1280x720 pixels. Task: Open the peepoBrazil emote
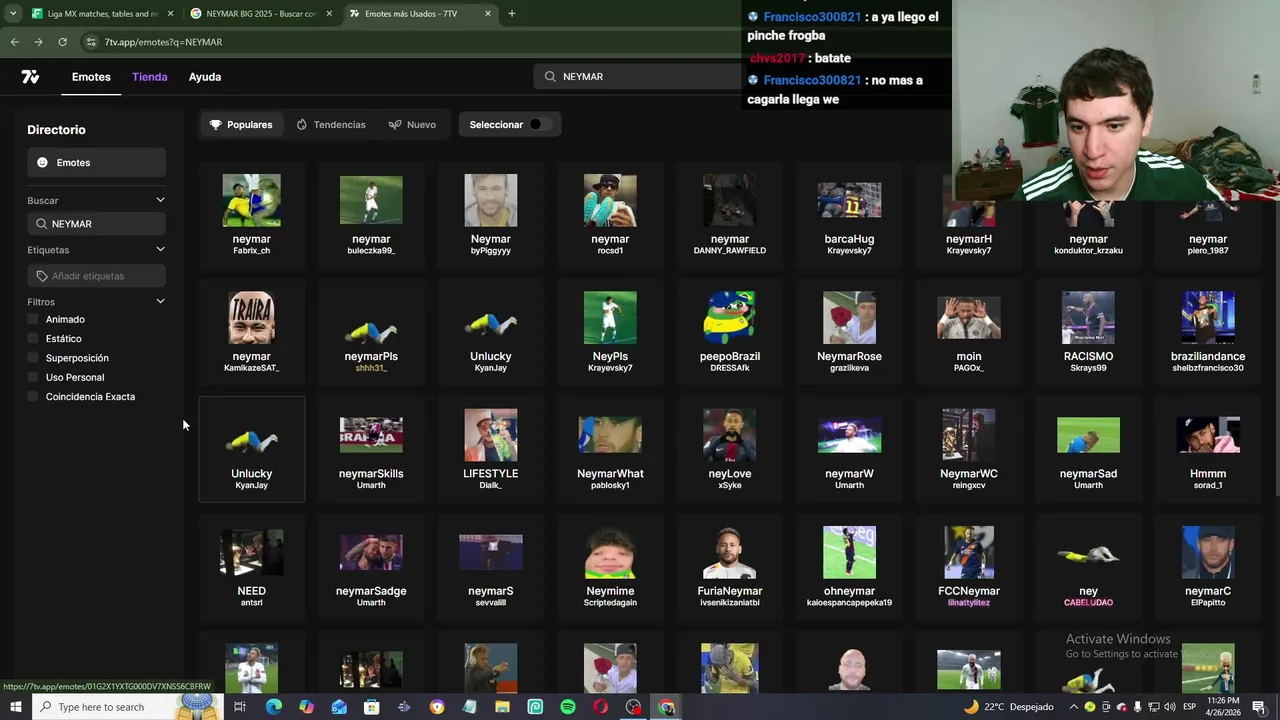[x=730, y=331]
